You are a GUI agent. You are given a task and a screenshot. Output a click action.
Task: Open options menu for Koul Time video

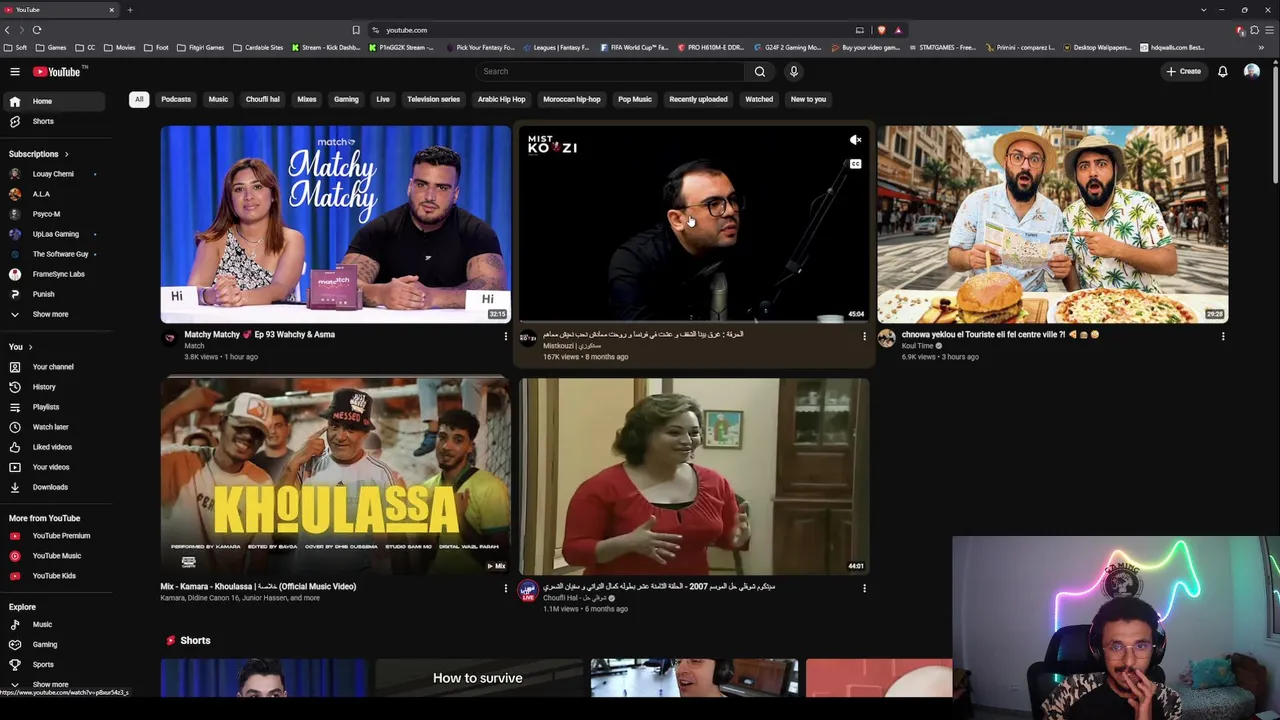coord(1222,337)
